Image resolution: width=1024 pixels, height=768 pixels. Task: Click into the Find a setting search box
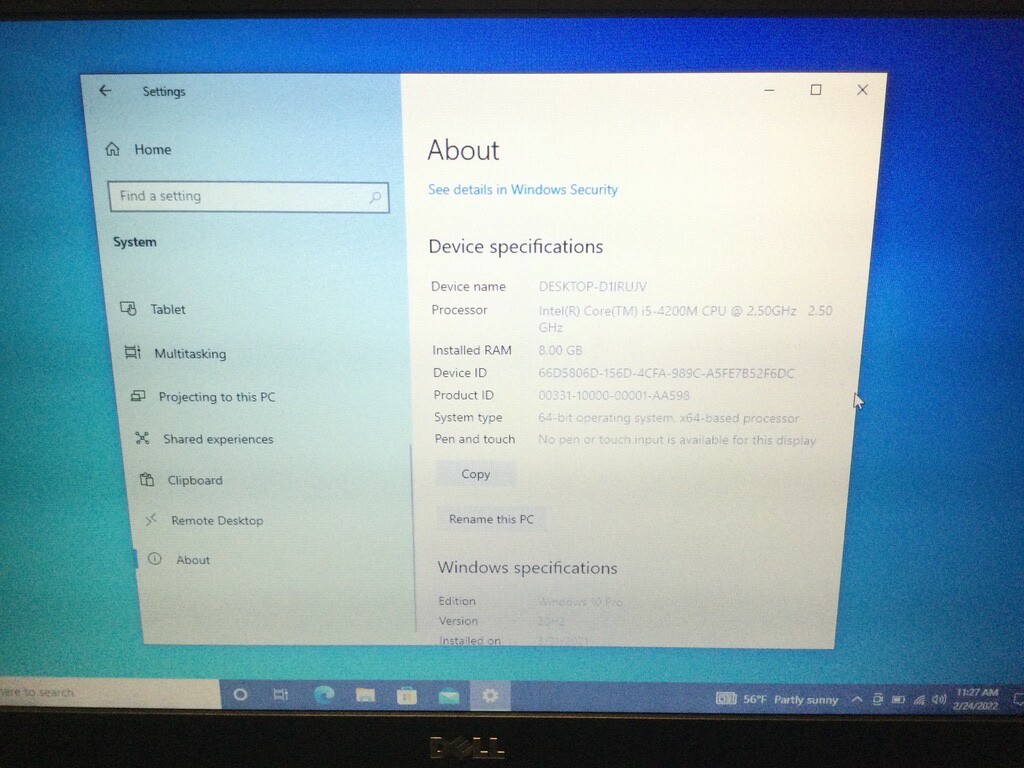(x=249, y=197)
